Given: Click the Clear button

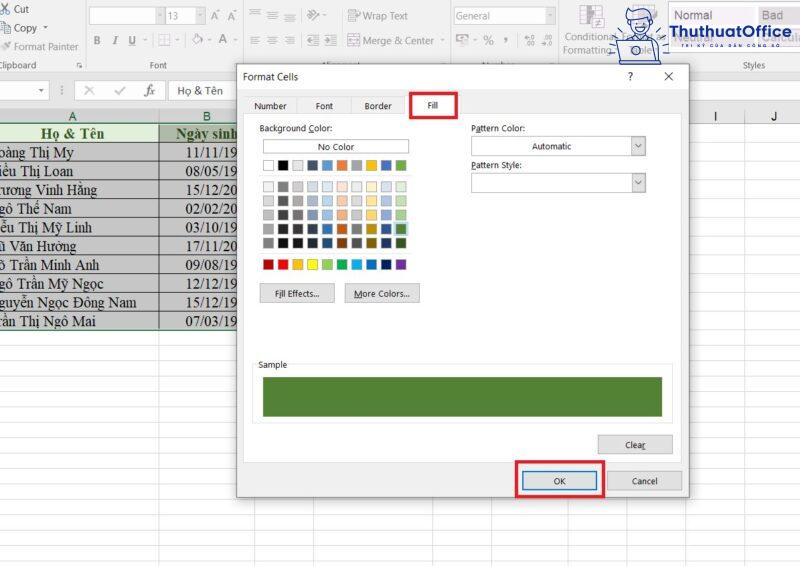Looking at the screenshot, I should point(635,445).
